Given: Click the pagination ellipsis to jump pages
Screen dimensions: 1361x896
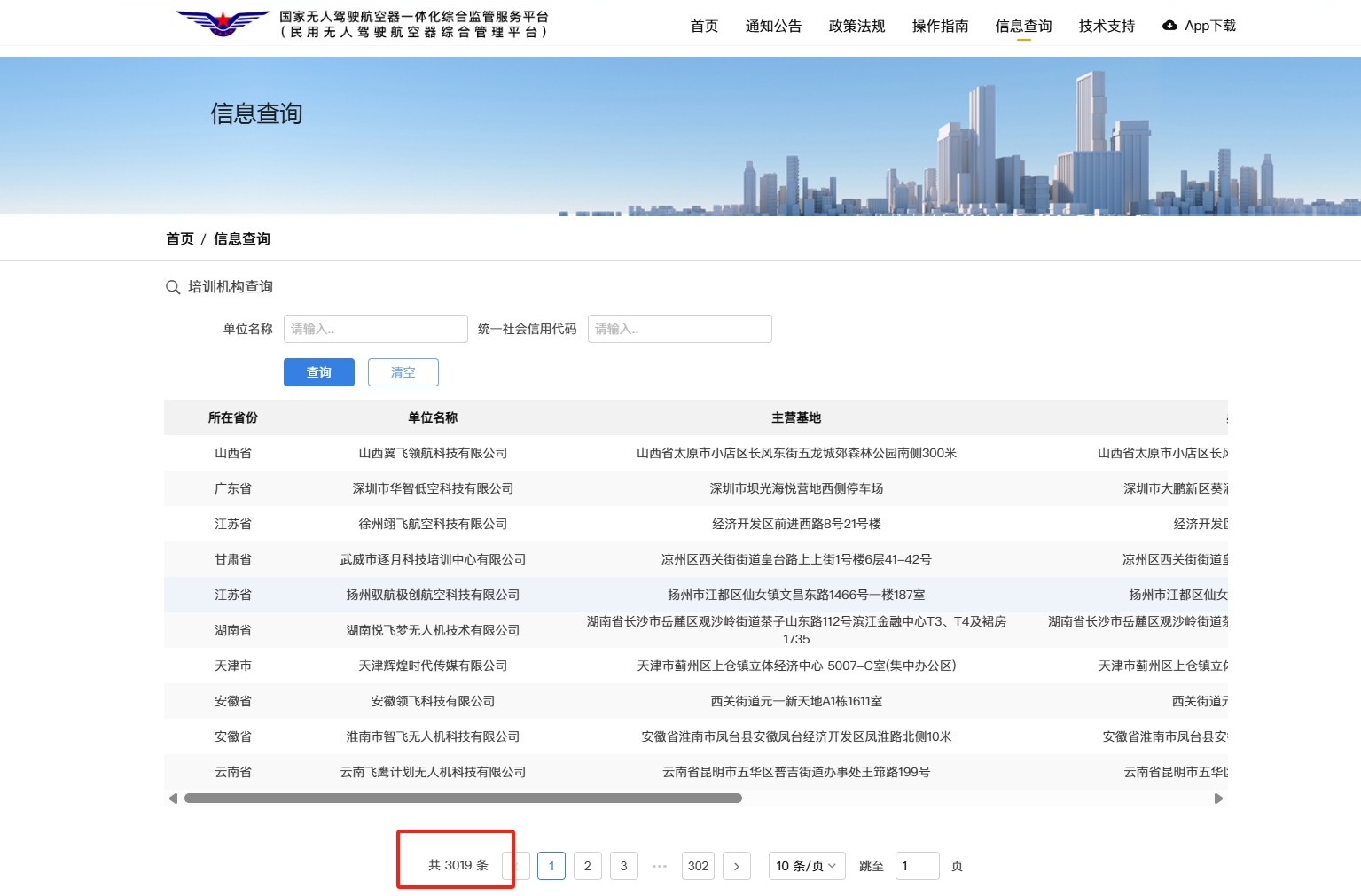Looking at the screenshot, I should 660,866.
